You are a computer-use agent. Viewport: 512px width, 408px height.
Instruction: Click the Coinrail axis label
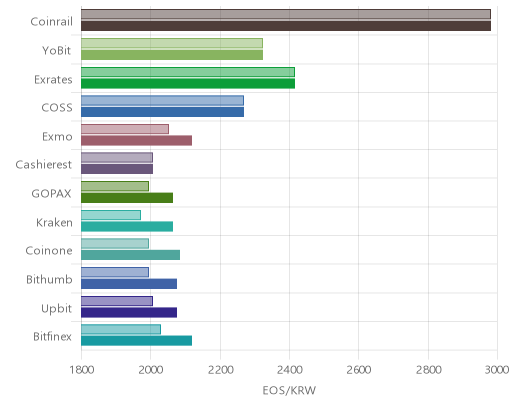click(51, 22)
